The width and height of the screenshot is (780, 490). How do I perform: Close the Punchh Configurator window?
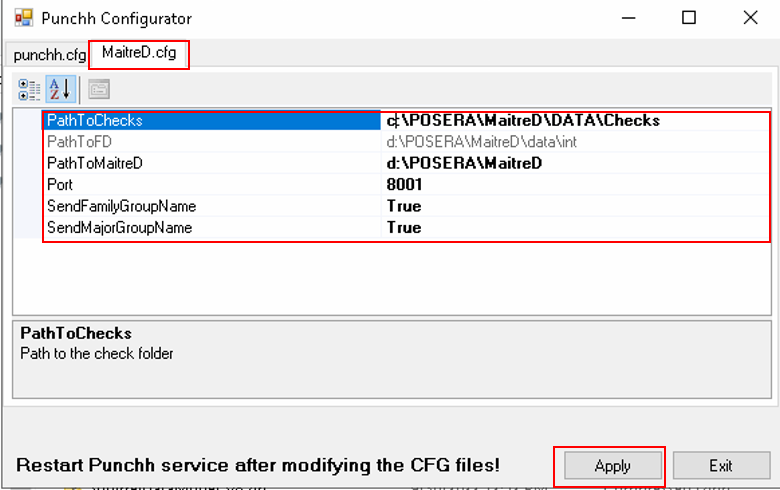click(x=750, y=18)
